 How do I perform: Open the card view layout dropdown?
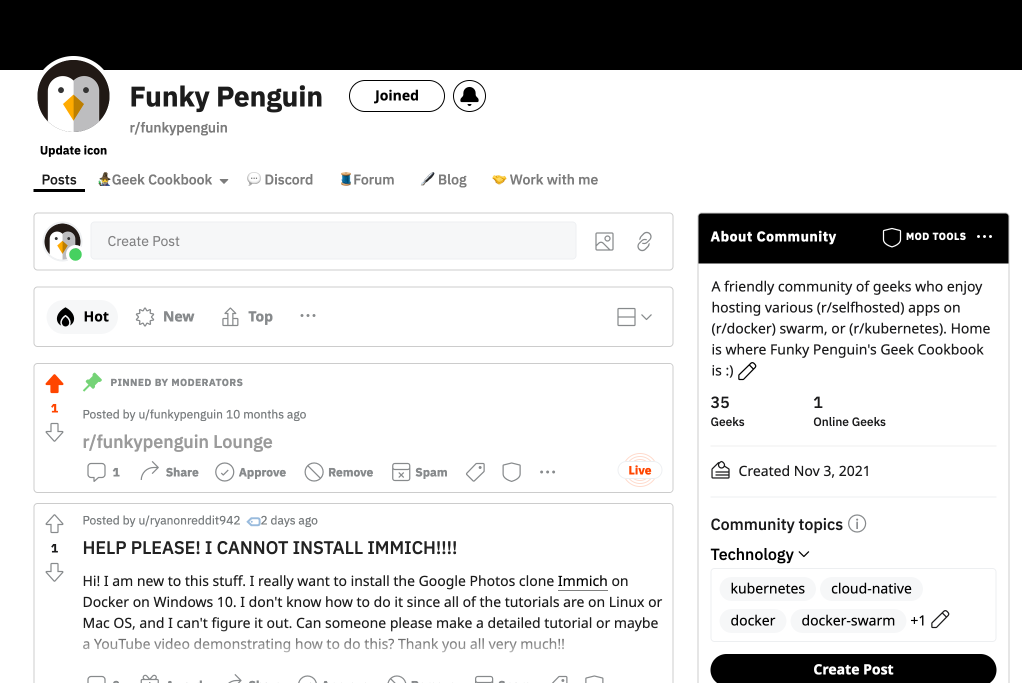tap(634, 317)
